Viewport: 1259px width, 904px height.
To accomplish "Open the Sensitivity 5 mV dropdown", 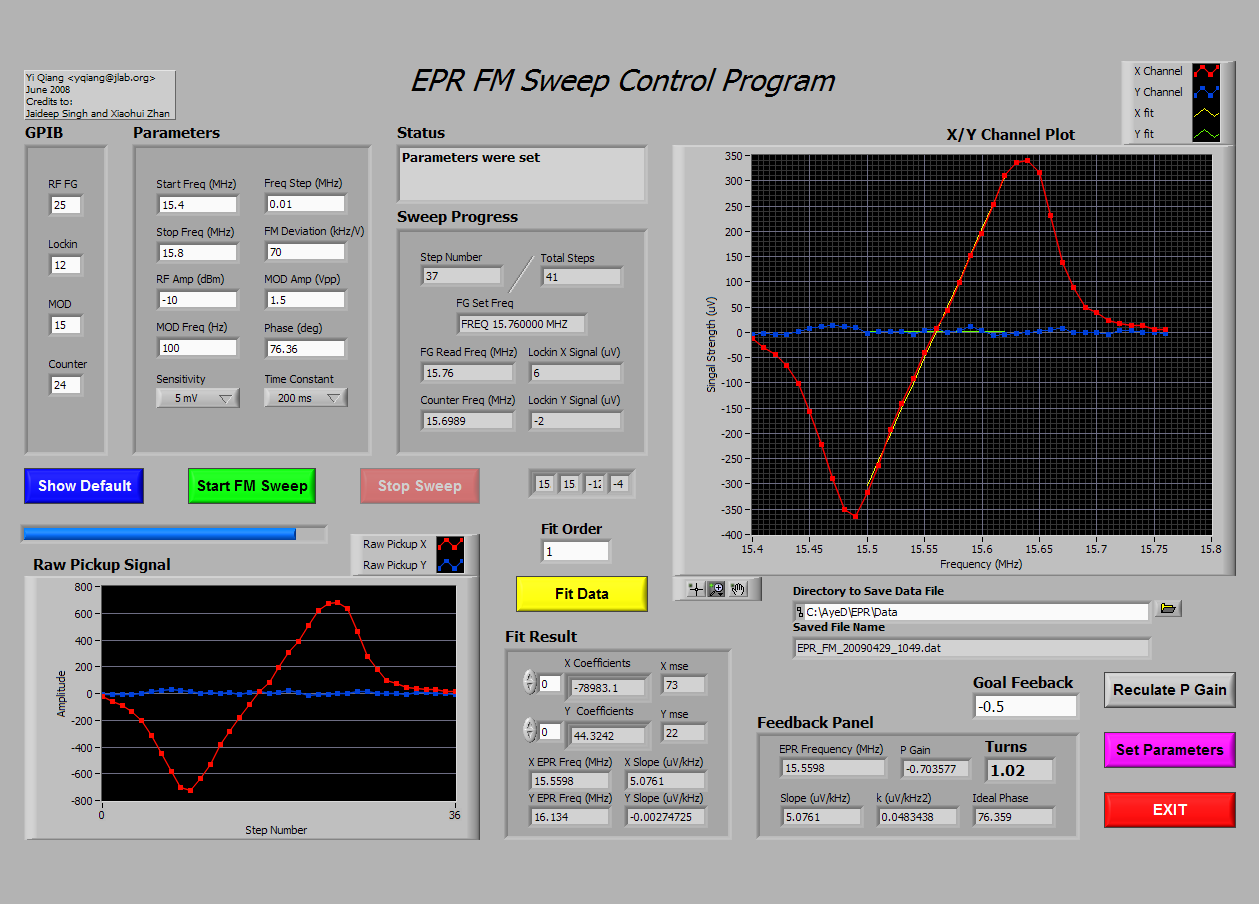I will click(197, 398).
